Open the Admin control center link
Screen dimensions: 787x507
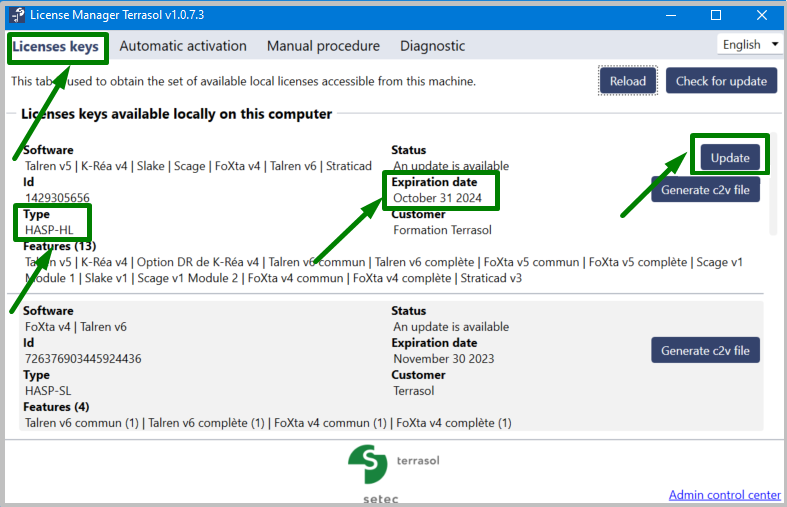click(x=724, y=495)
